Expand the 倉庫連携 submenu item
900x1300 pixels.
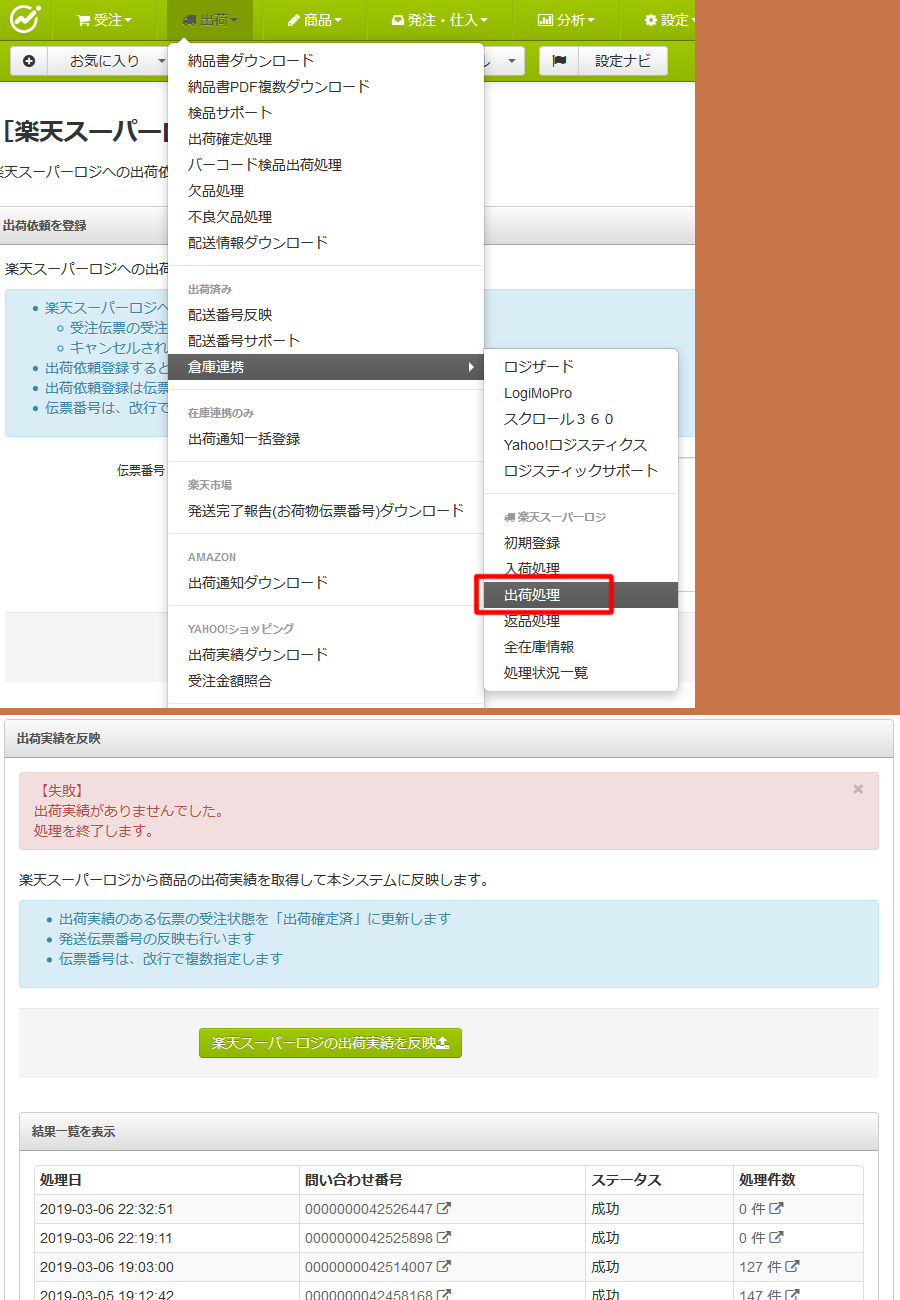click(326, 367)
